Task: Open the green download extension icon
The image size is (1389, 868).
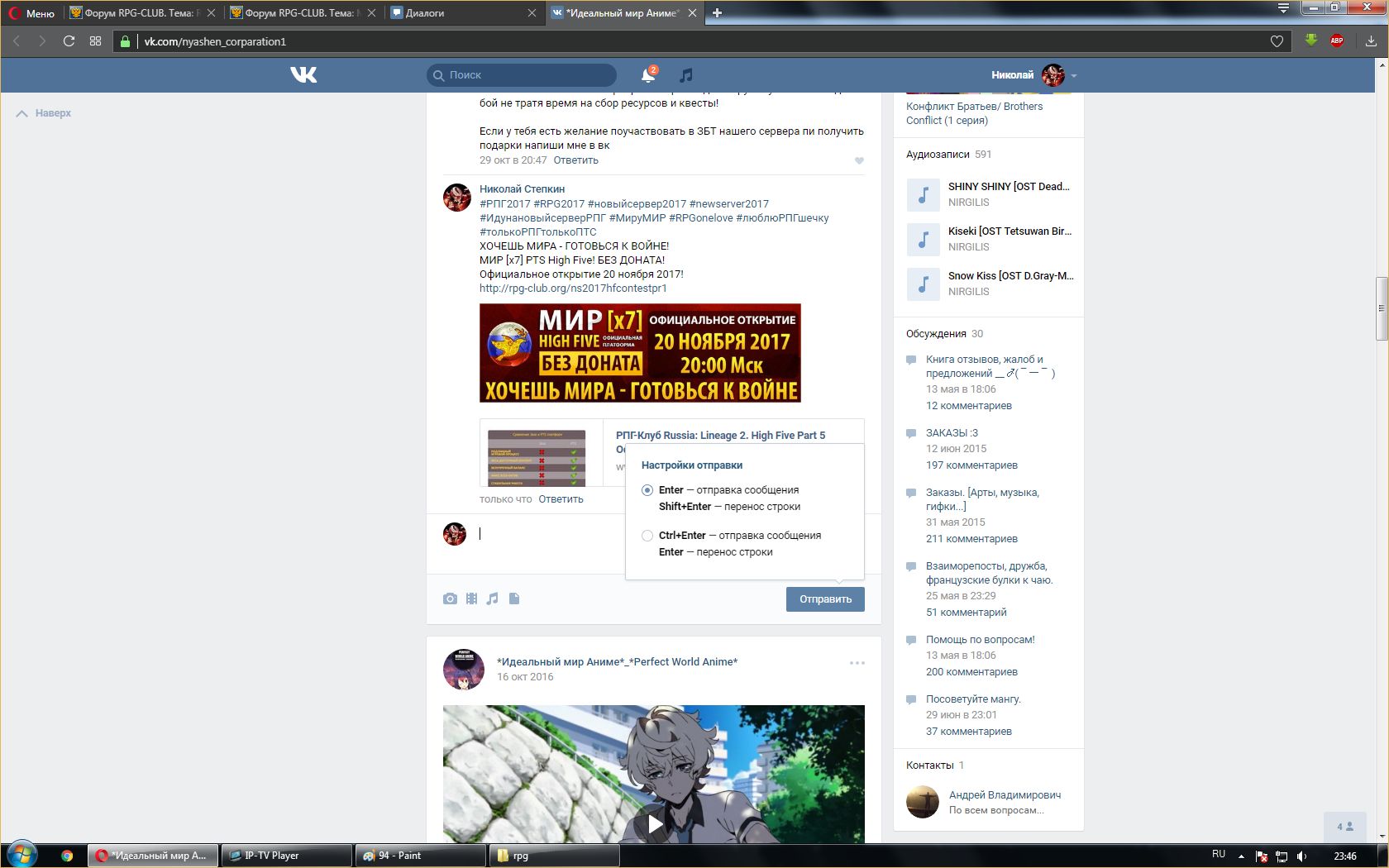Action: (1311, 41)
